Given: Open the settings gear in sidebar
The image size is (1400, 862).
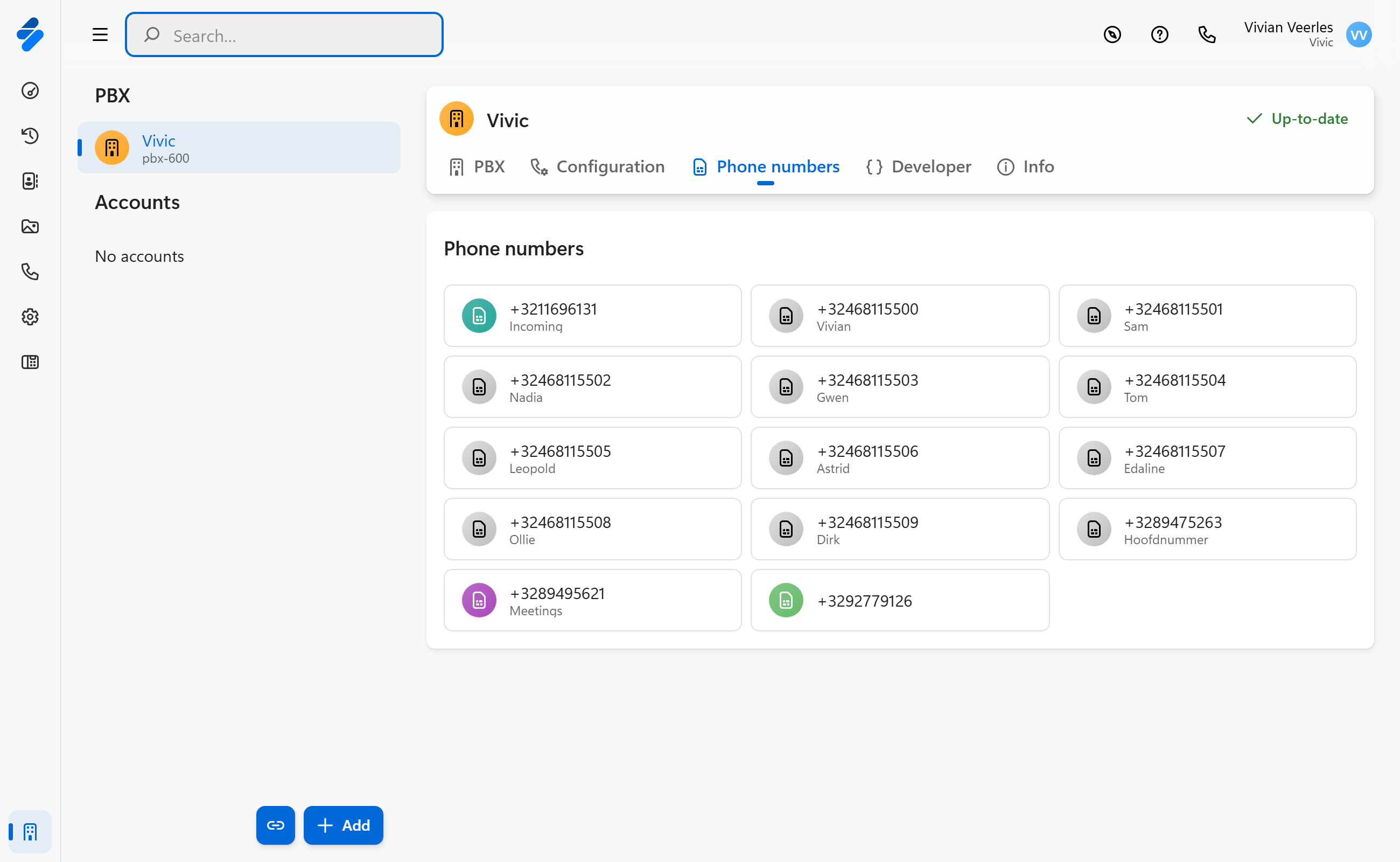Looking at the screenshot, I should [30, 316].
